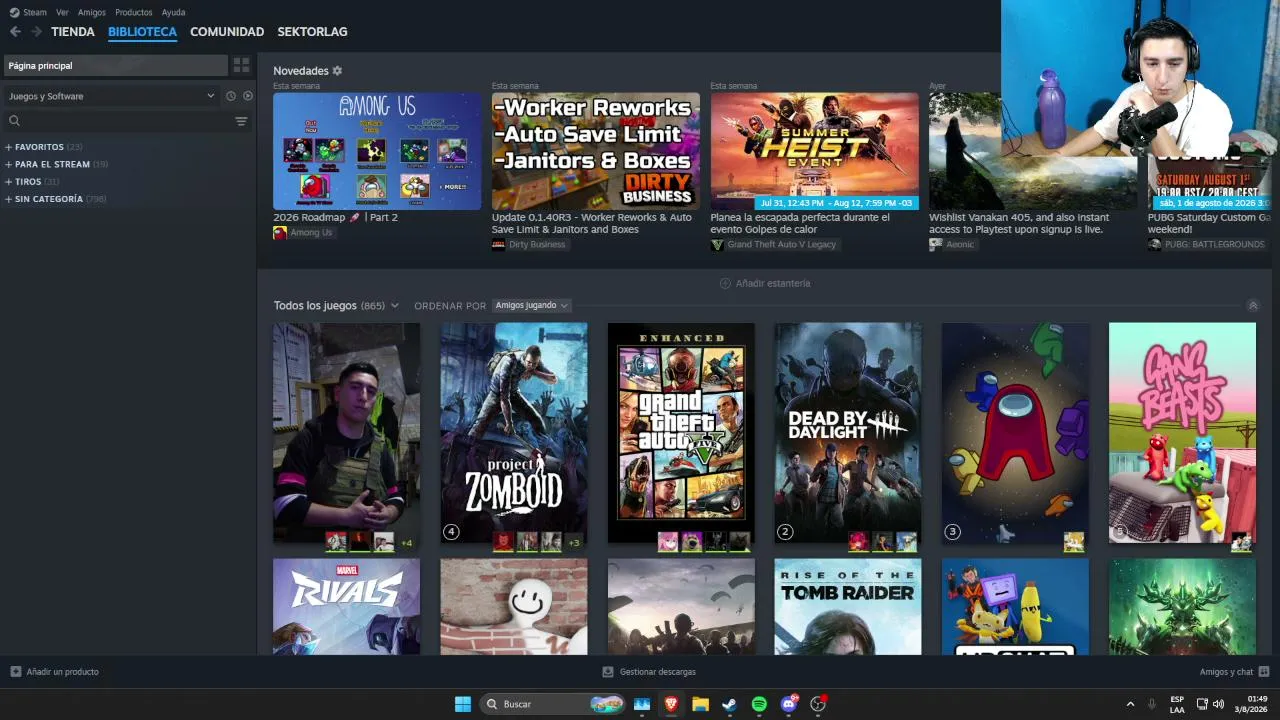Open OBS Studio from the taskbar
The height and width of the screenshot is (720, 1280).
pyautogui.click(x=818, y=704)
